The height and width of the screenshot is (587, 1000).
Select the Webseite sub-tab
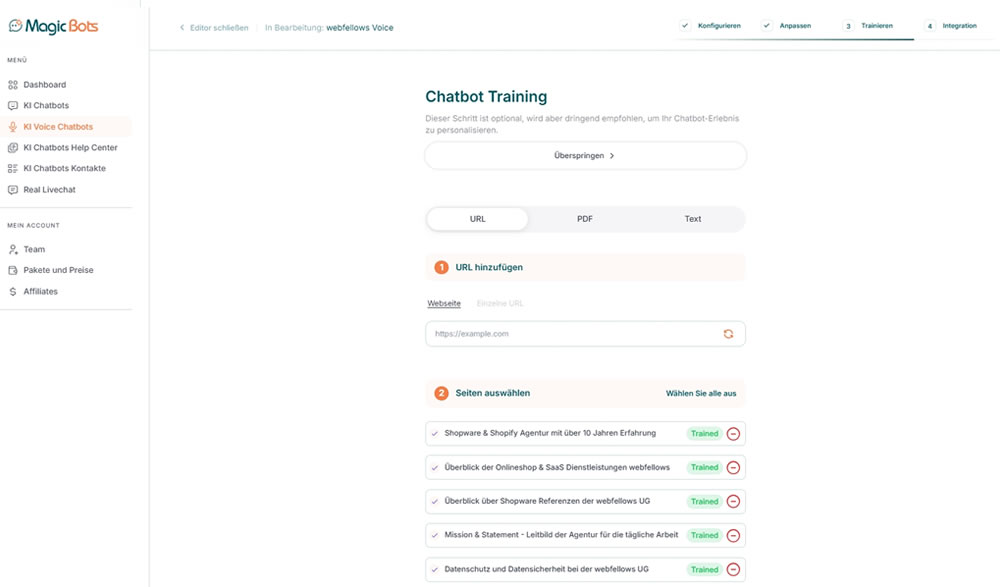[444, 304]
